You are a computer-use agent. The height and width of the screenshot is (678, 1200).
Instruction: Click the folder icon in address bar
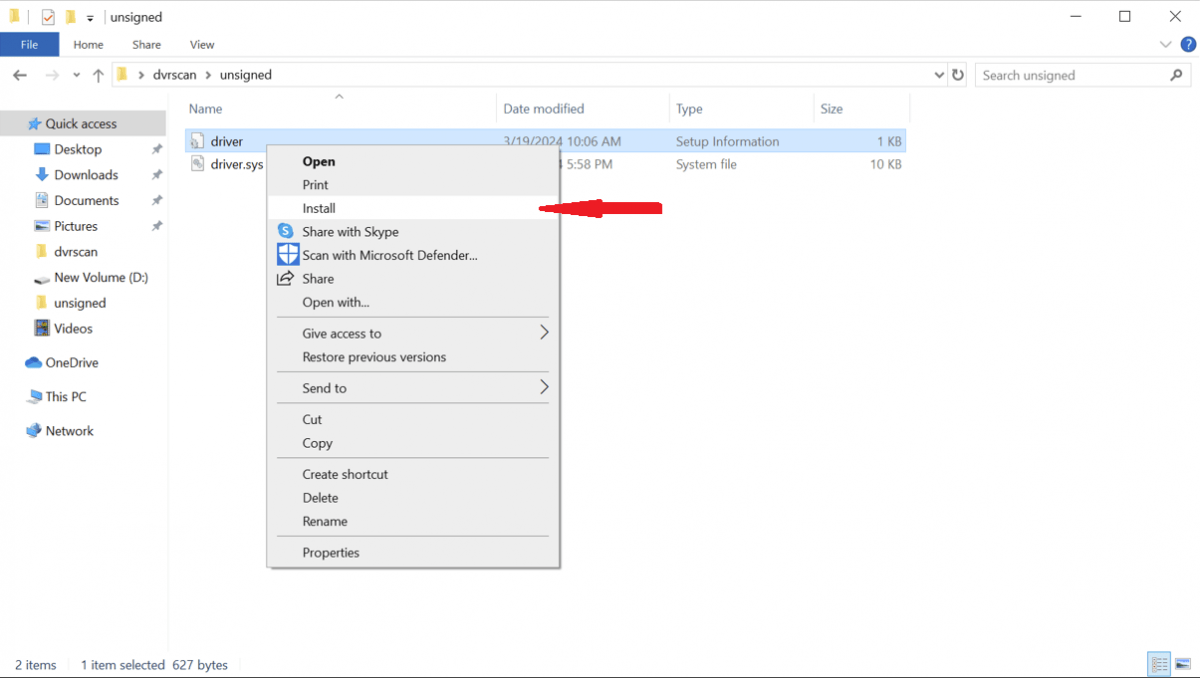[x=123, y=75]
